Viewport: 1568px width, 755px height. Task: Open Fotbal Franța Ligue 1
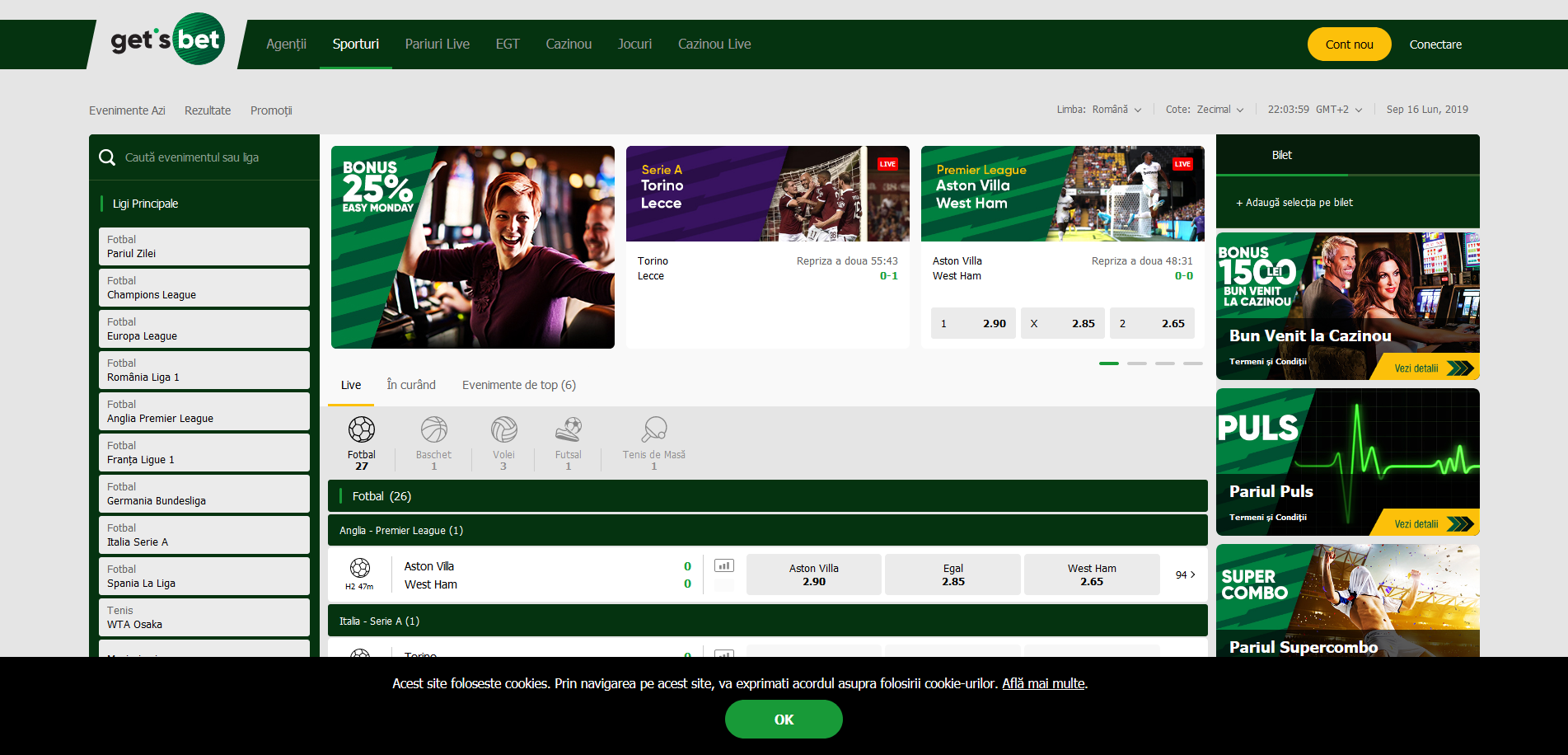click(204, 453)
